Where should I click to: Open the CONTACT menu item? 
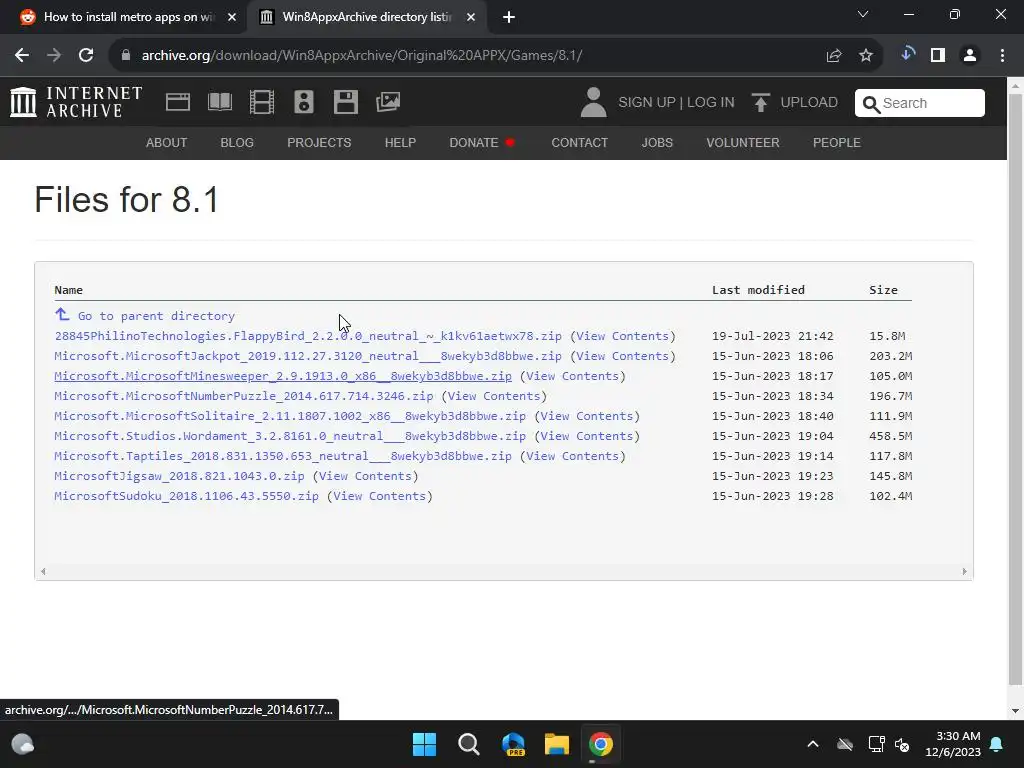pos(579,142)
